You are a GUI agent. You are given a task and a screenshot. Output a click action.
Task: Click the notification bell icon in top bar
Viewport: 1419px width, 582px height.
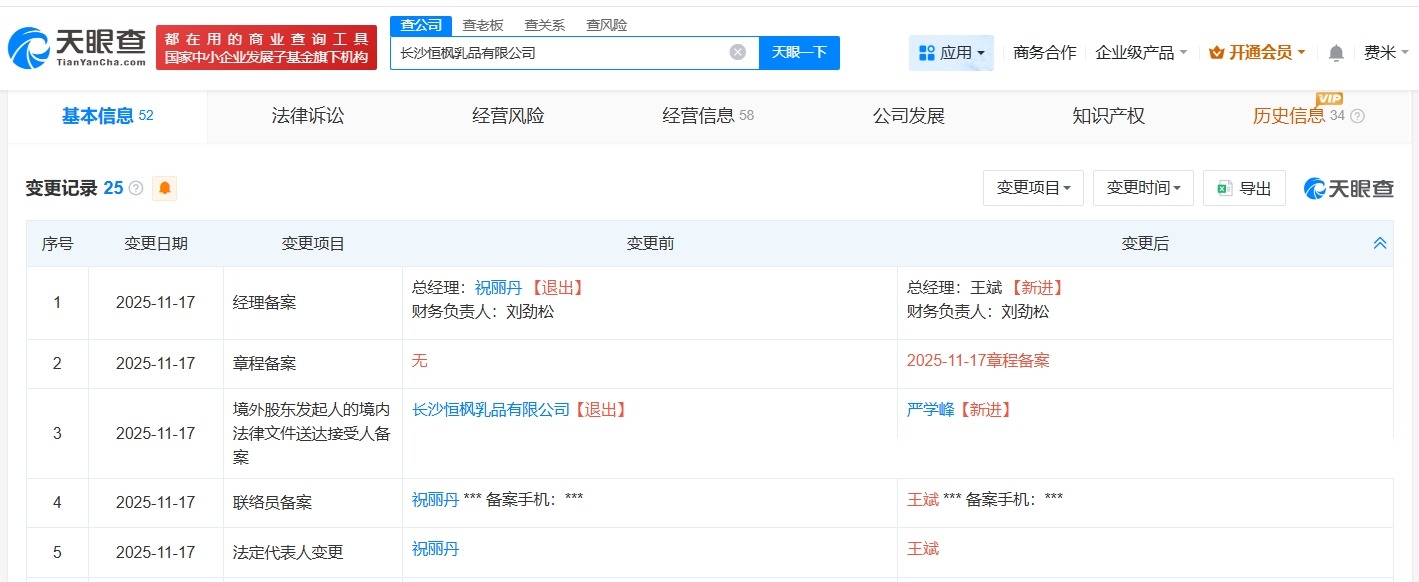(1335, 52)
